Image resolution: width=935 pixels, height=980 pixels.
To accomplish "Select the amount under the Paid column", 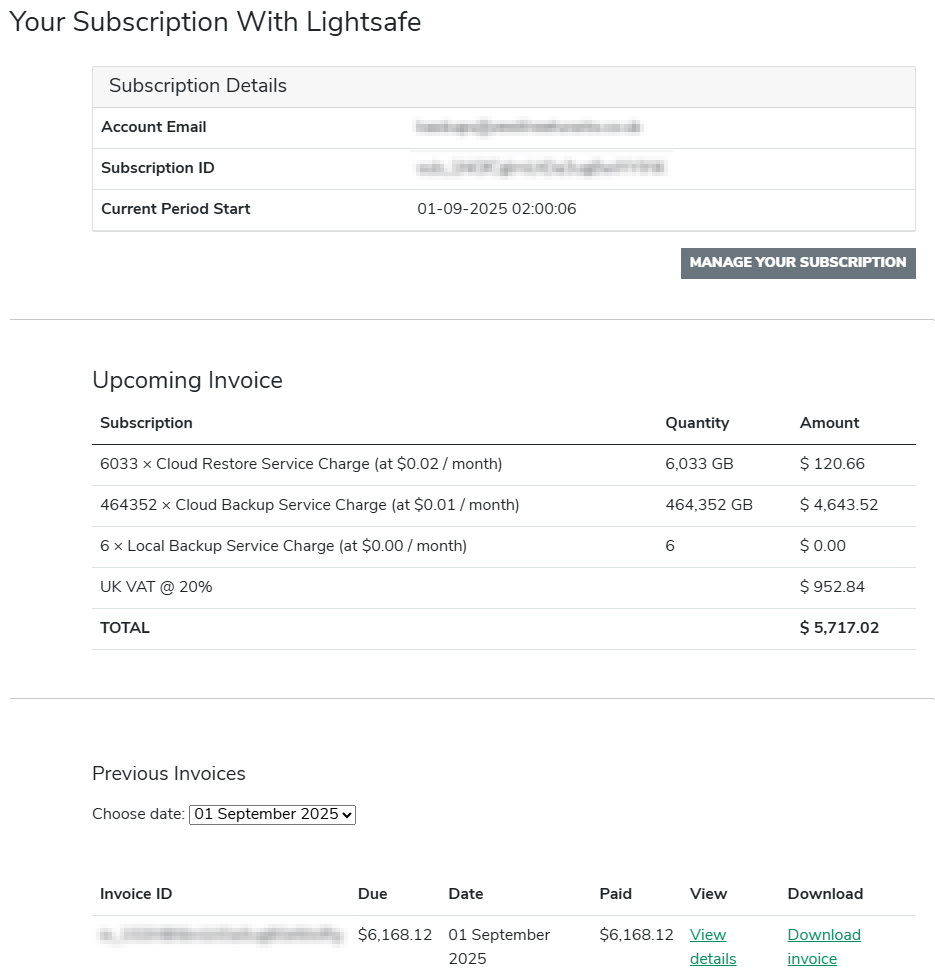I will (636, 935).
